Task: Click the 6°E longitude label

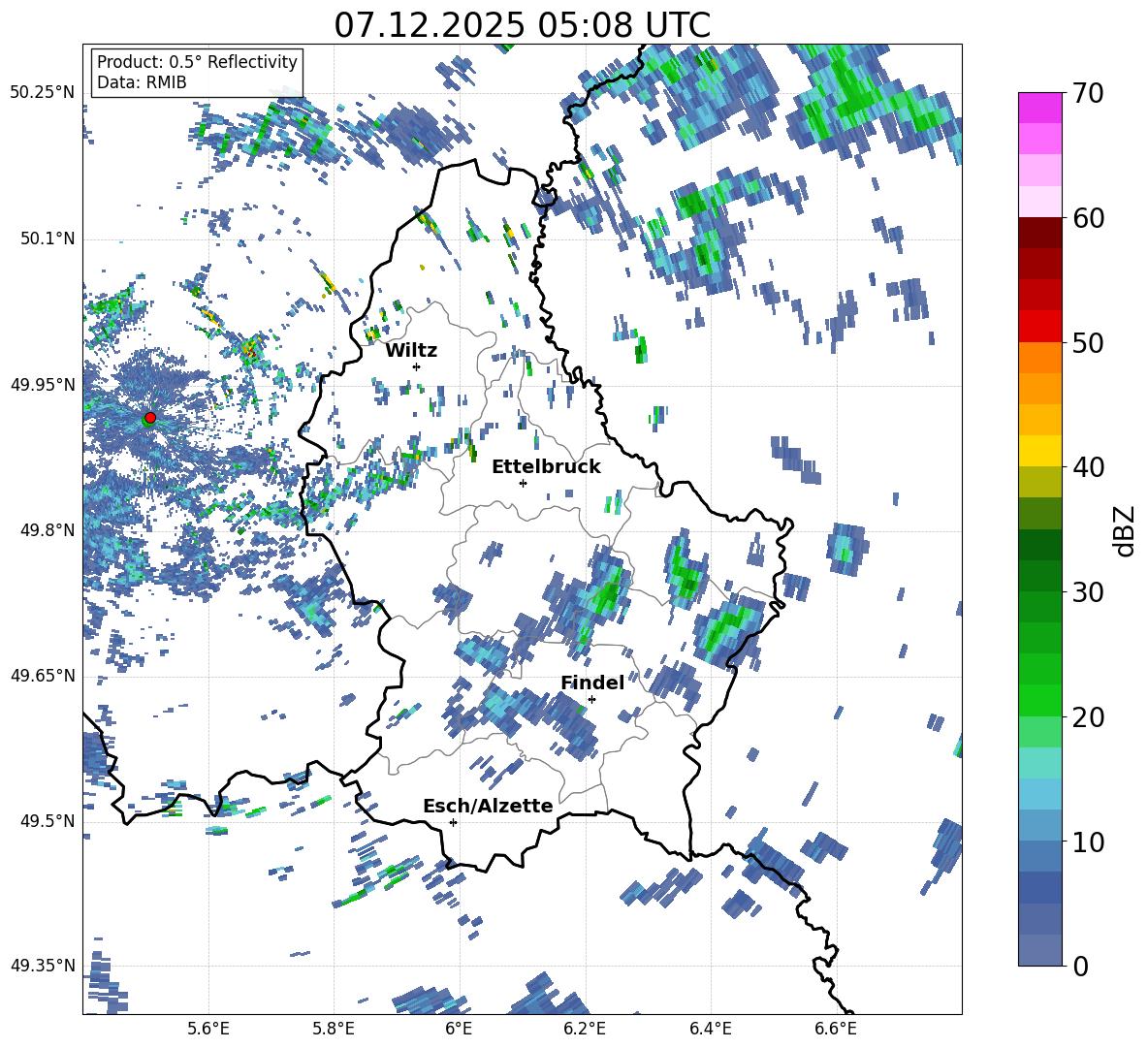Action: pos(459,1030)
